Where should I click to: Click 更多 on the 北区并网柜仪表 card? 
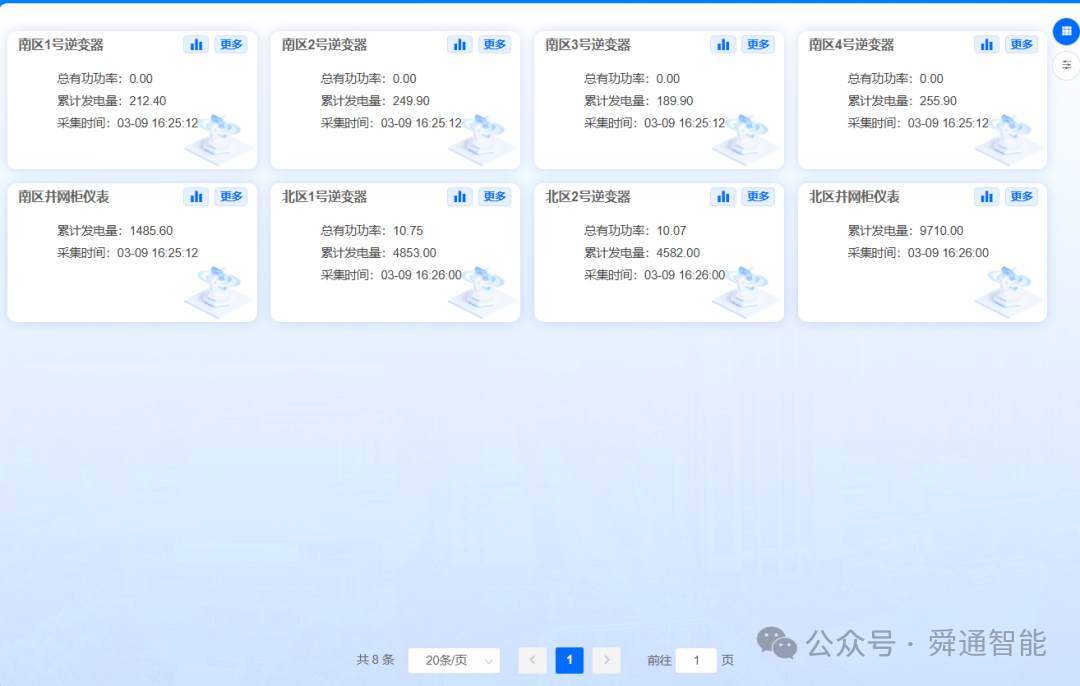[x=1021, y=196]
